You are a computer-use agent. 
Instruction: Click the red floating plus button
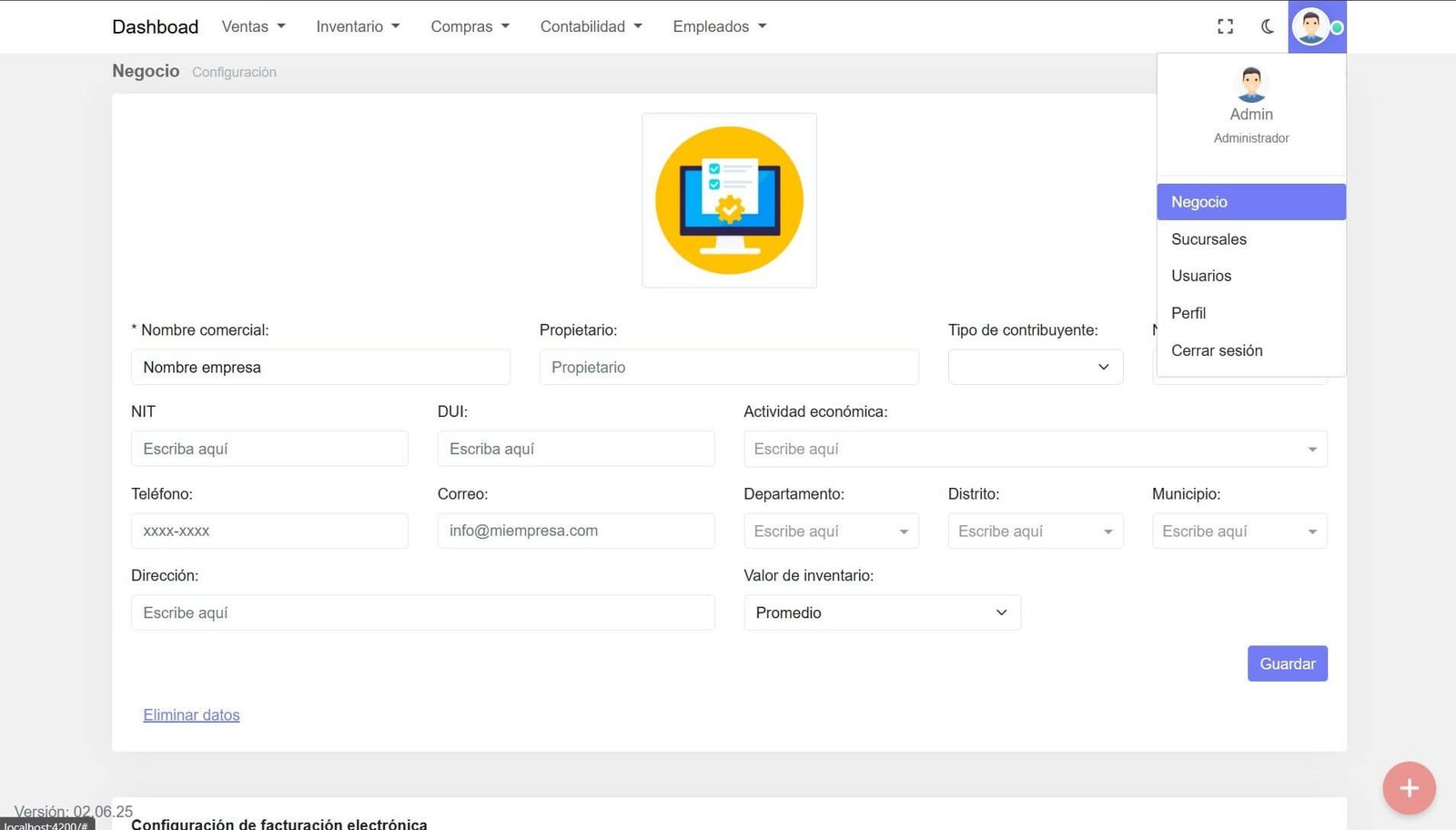(1409, 787)
